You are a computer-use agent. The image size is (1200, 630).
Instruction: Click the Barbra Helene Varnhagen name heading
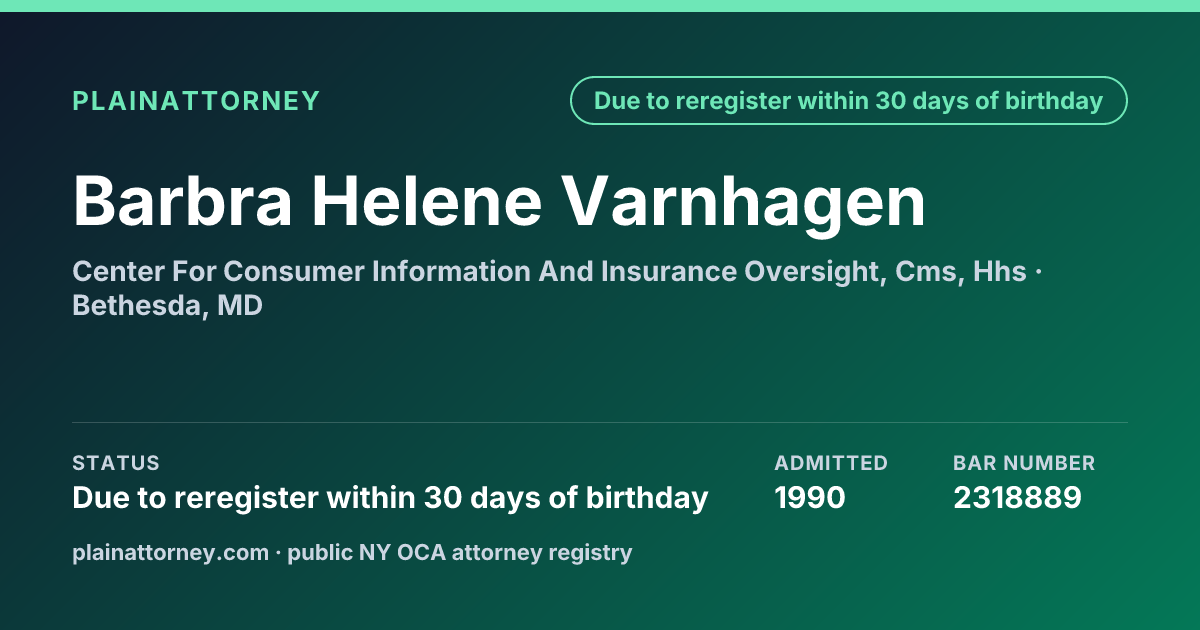point(499,201)
